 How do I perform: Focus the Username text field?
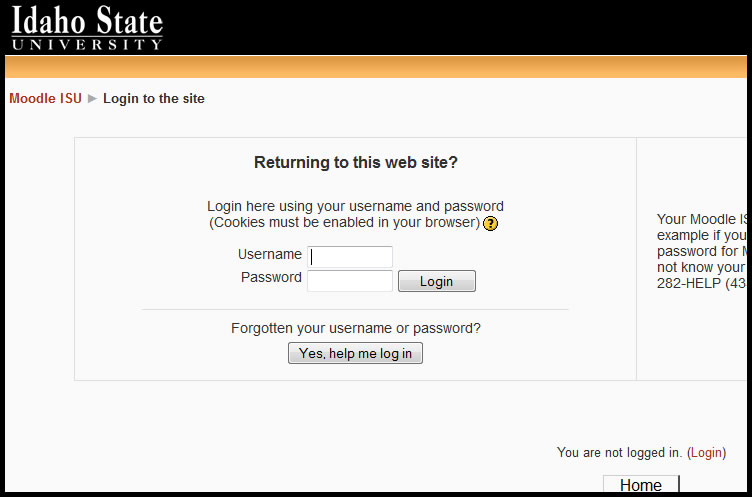pos(350,257)
